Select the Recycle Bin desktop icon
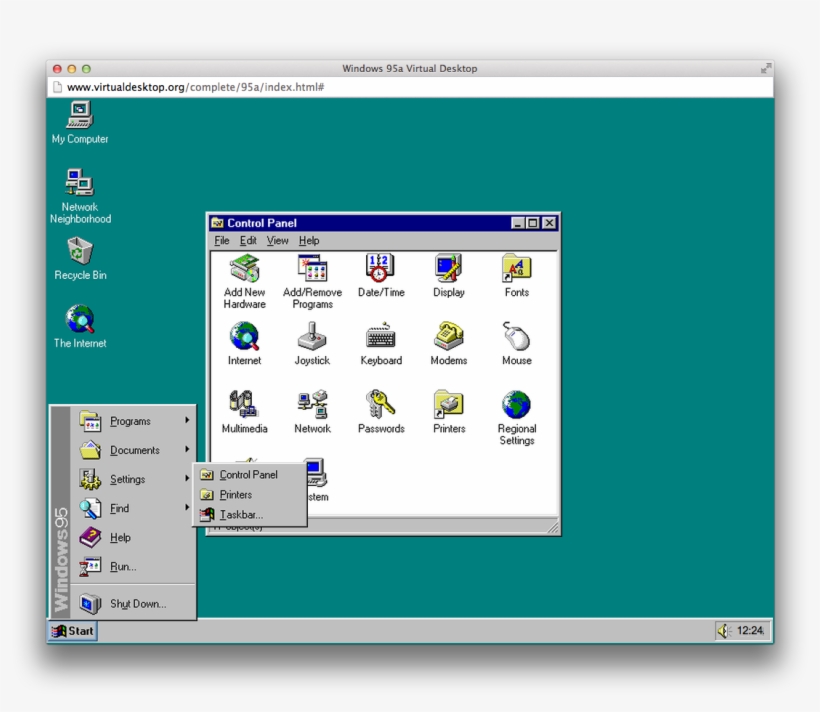The height and width of the screenshot is (712, 820). pyautogui.click(x=80, y=259)
